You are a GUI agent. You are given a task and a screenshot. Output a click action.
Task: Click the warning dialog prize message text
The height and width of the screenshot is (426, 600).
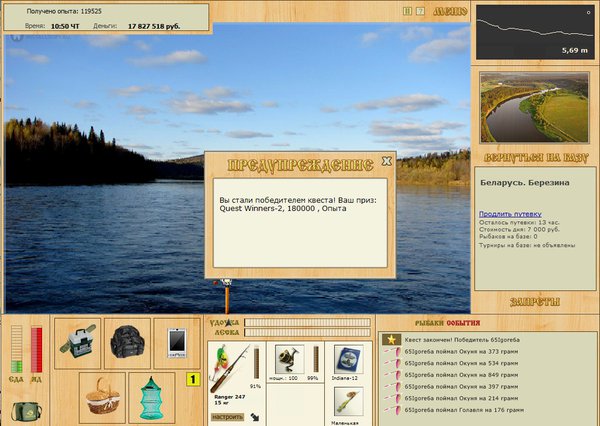pyautogui.click(x=298, y=204)
